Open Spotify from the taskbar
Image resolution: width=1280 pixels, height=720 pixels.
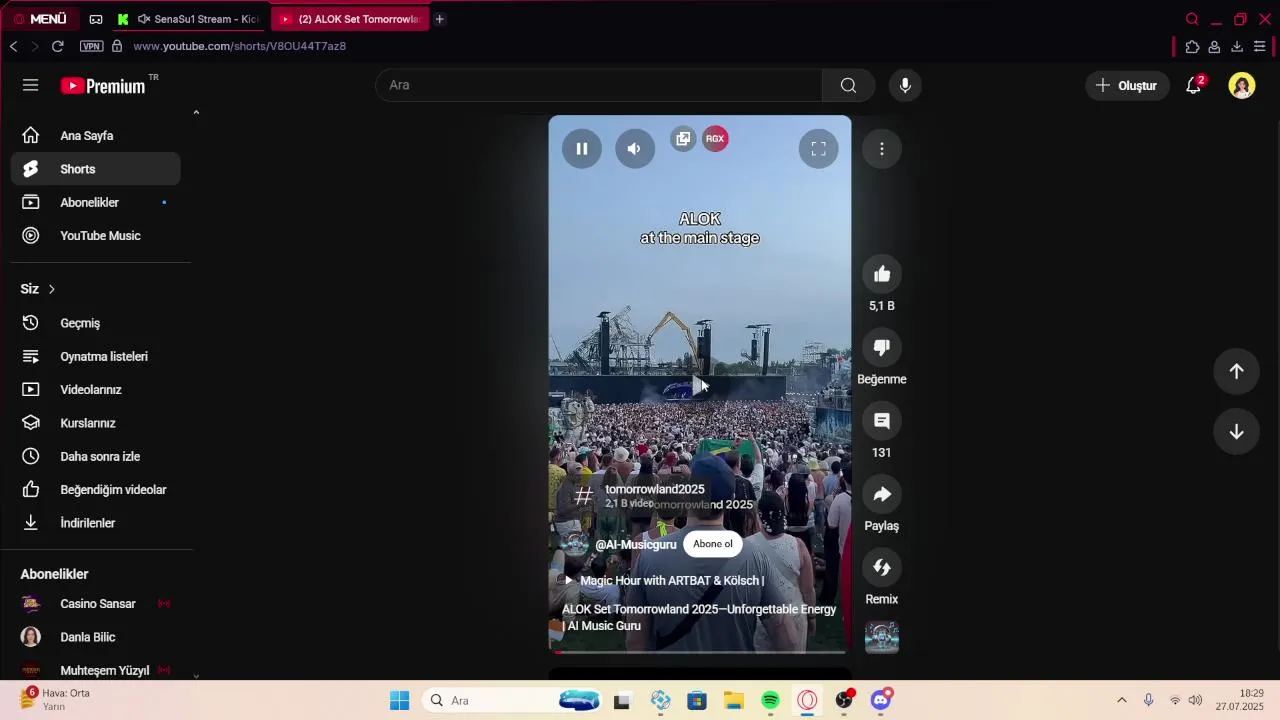[x=770, y=701]
